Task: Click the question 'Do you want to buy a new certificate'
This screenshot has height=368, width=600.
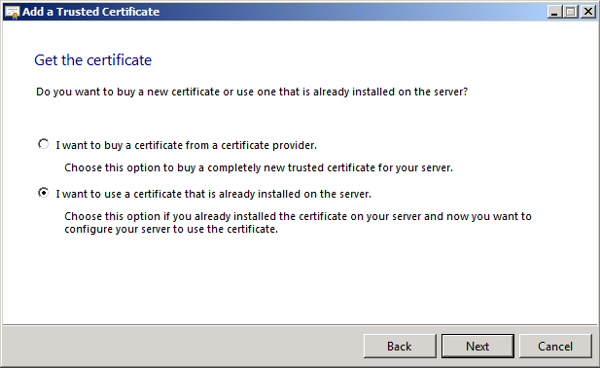Action: click(252, 92)
